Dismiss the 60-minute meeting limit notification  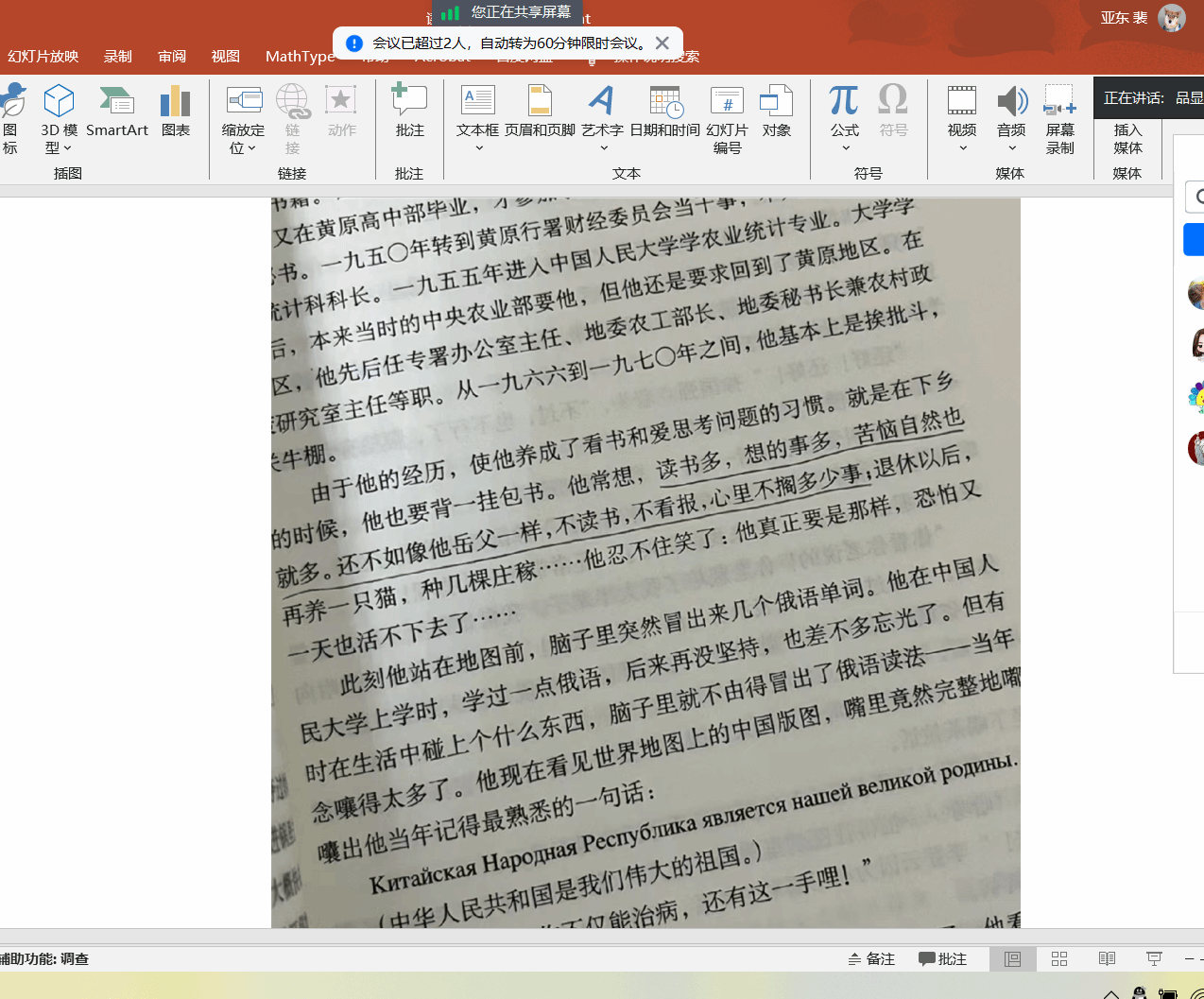[x=662, y=43]
